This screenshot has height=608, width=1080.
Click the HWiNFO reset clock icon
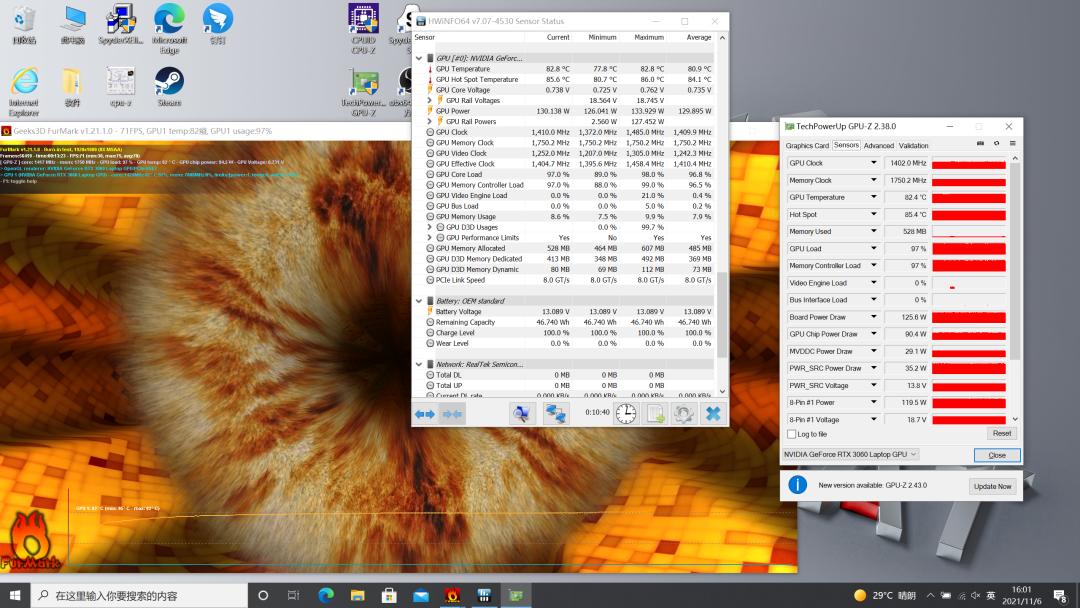pos(626,413)
